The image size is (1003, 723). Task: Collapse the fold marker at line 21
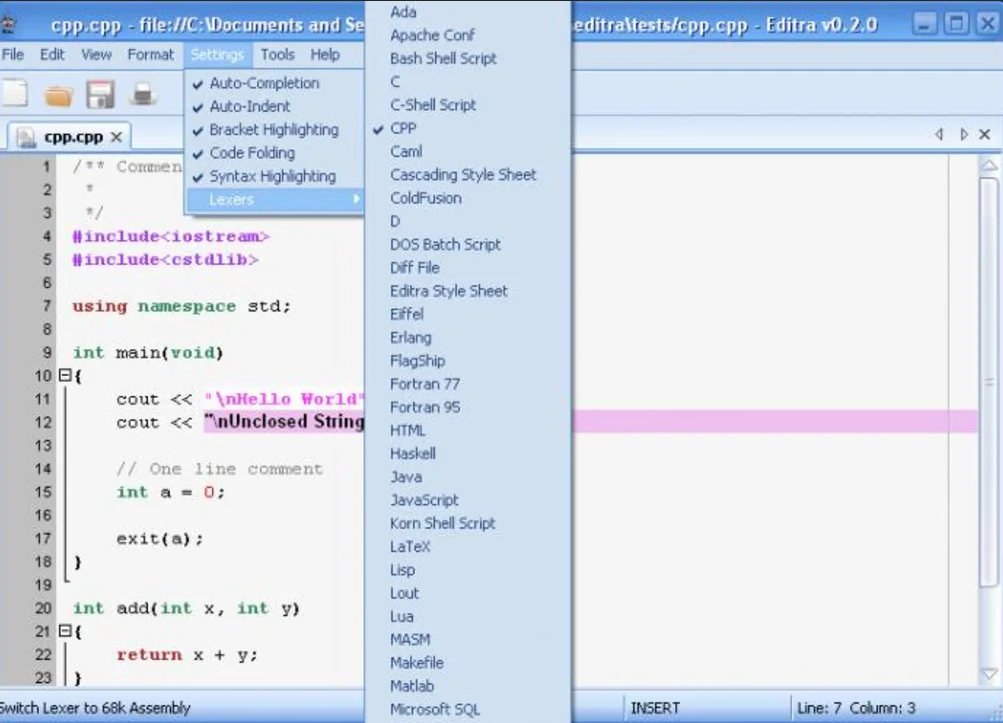point(65,631)
